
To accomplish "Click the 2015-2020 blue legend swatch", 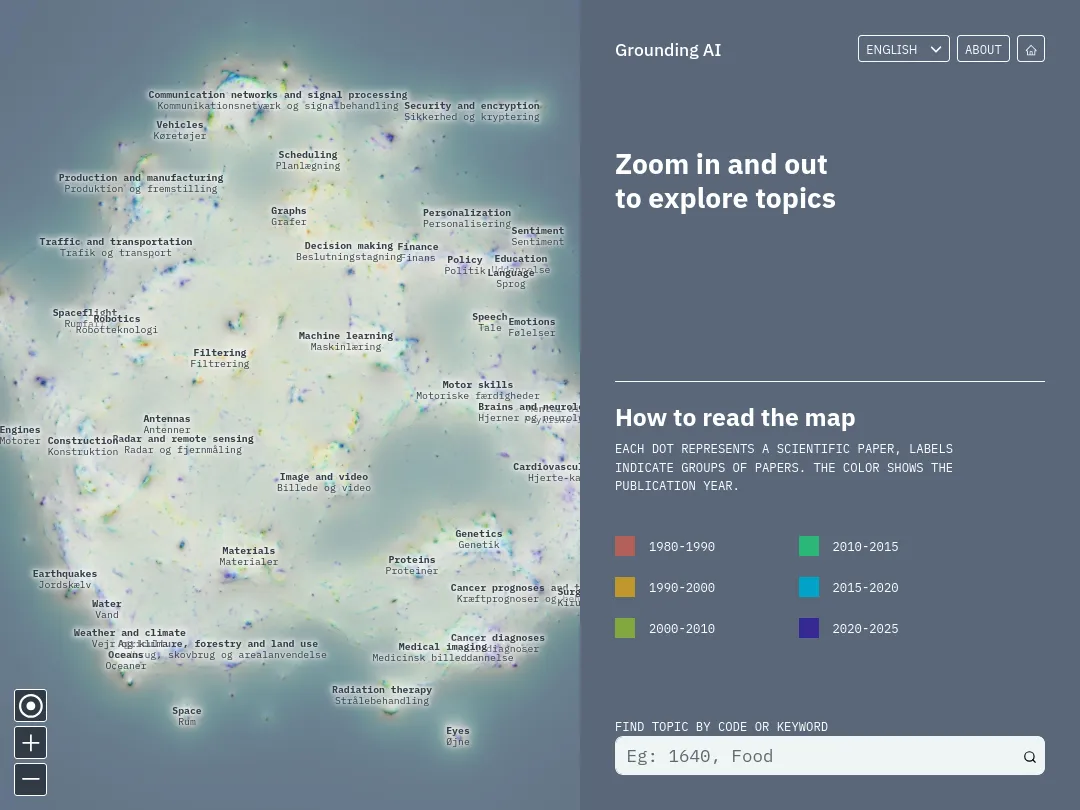I will (x=809, y=587).
